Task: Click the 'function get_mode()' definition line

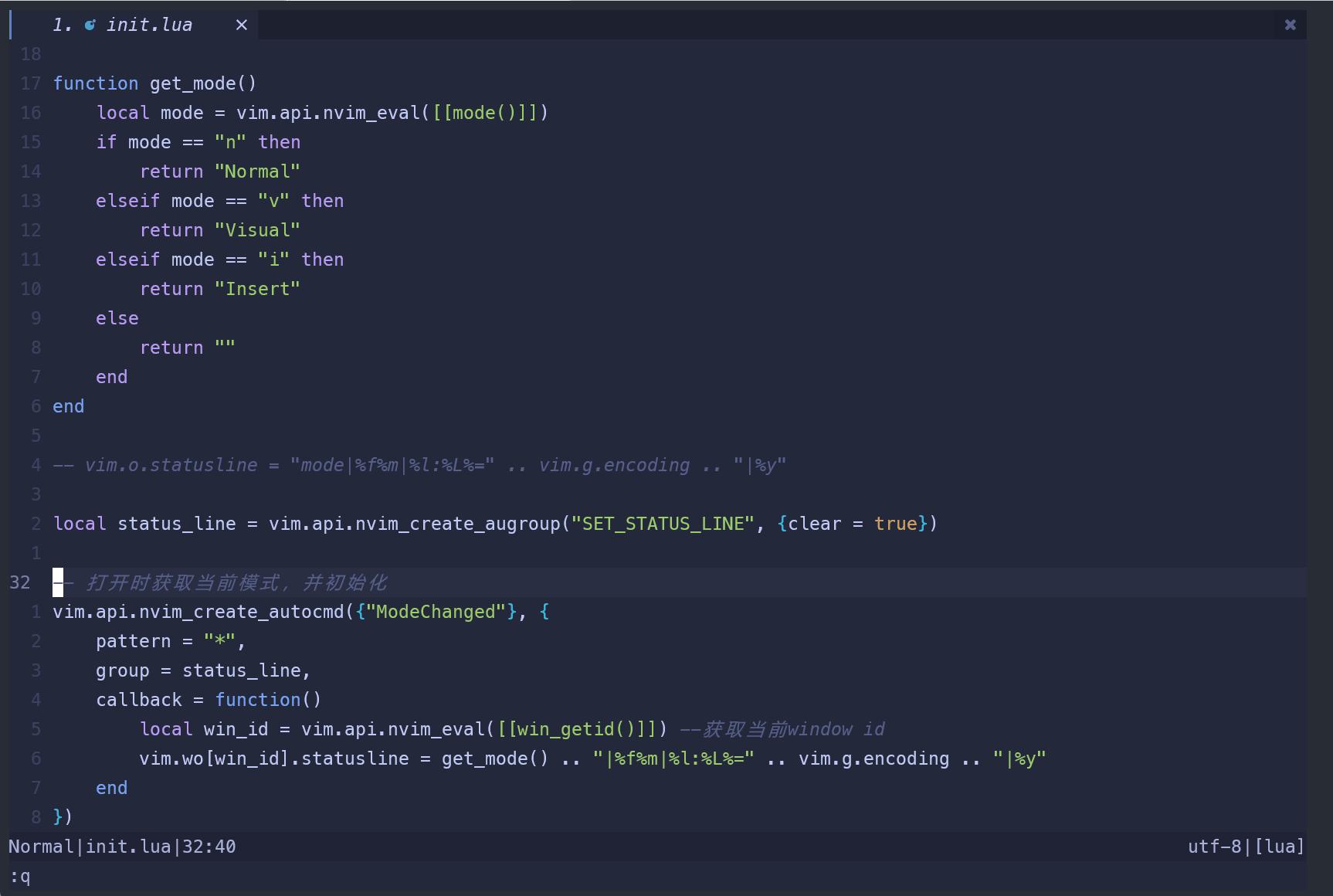Action: point(154,83)
